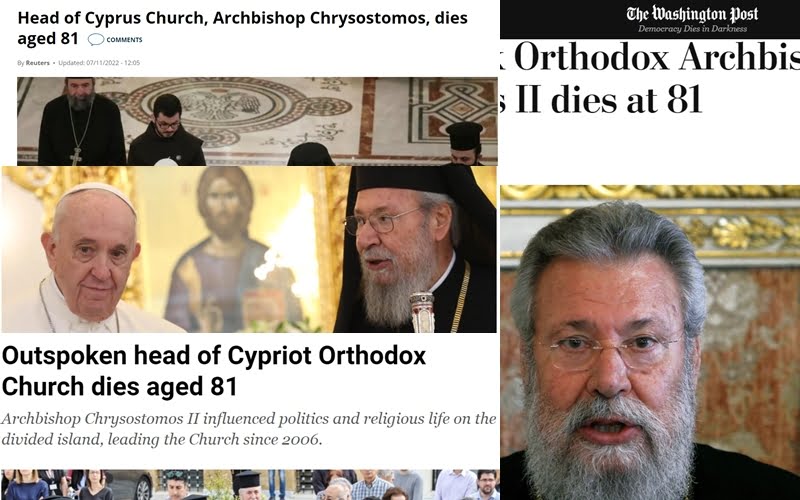Open 'Head of Cyprus Church' headline

242,28
